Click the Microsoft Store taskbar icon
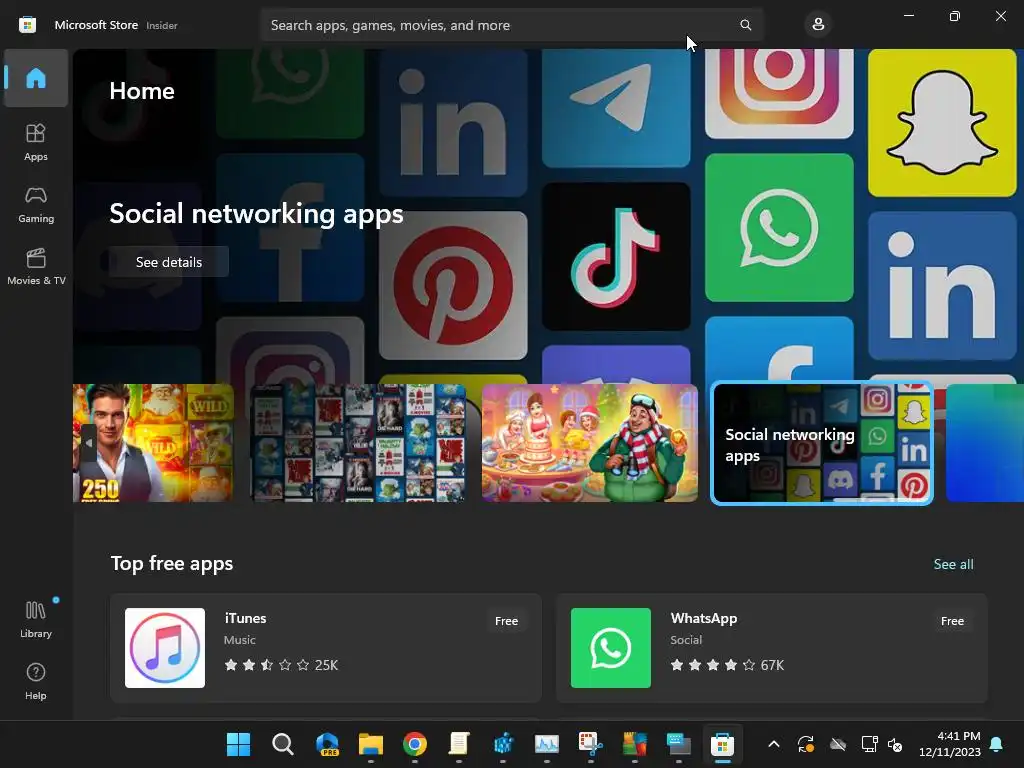This screenshot has width=1024, height=768. pyautogui.click(x=722, y=744)
